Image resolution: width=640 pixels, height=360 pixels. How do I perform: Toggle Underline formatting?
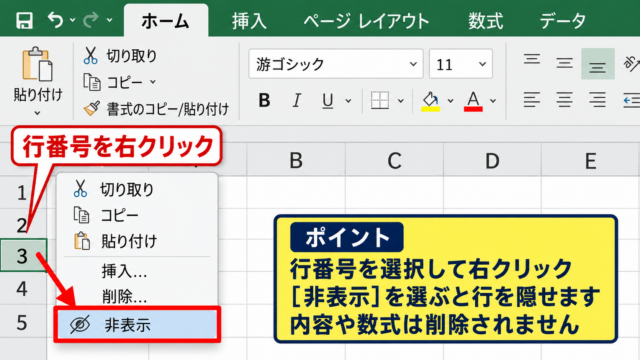[x=327, y=100]
